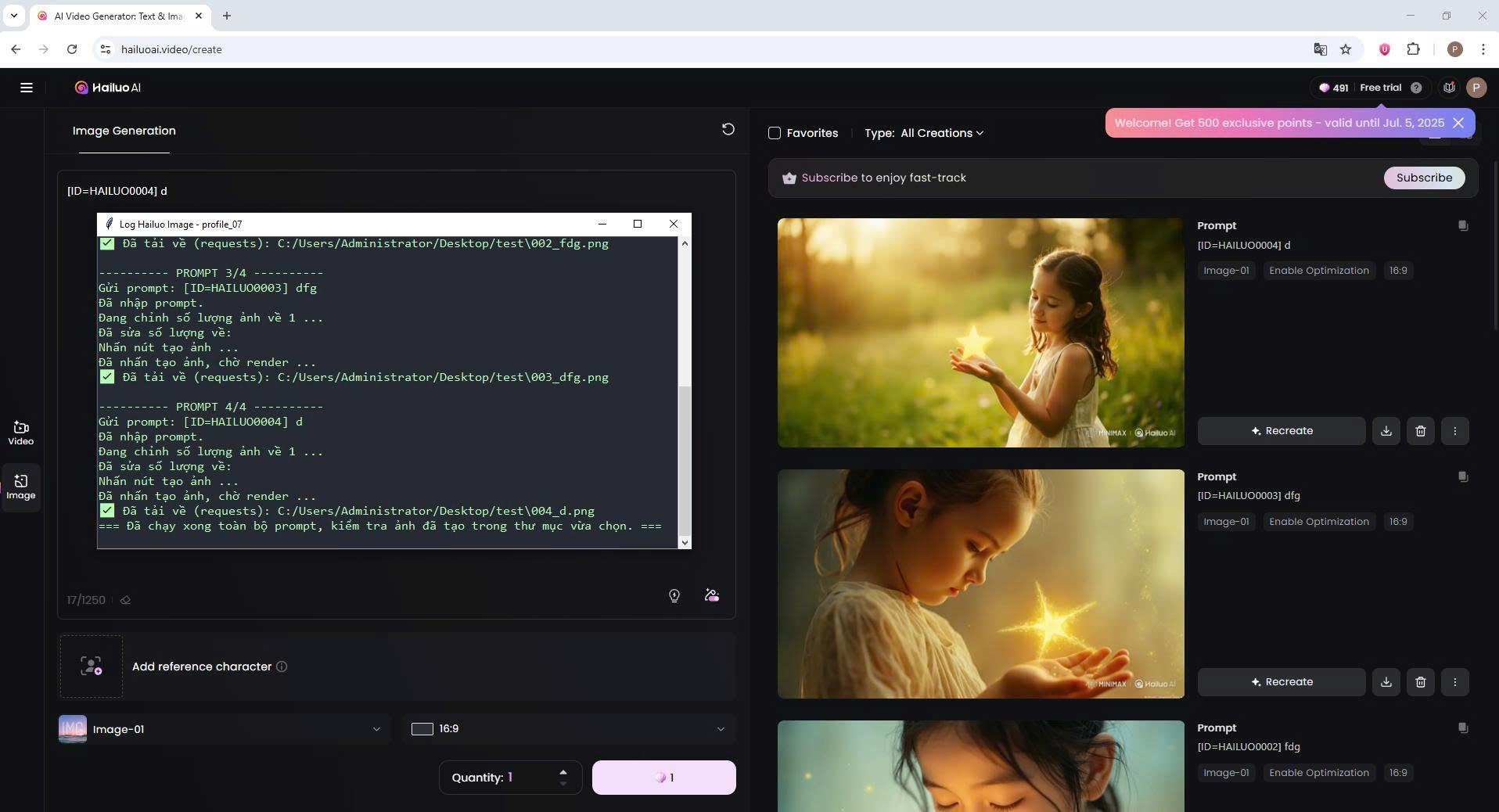Click Image-01 tag on HAILUO0004 card
This screenshot has width=1499, height=812.
click(x=1226, y=271)
